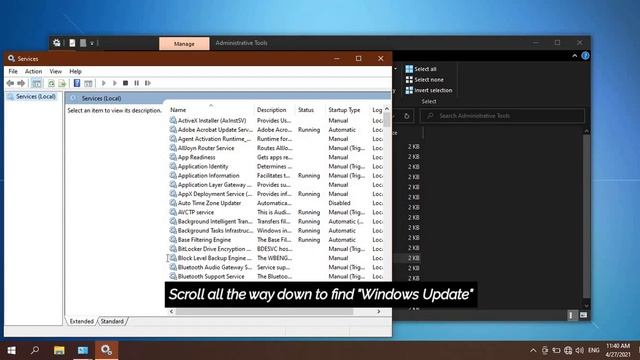Open taskbar Search magnifier

(x=35, y=350)
